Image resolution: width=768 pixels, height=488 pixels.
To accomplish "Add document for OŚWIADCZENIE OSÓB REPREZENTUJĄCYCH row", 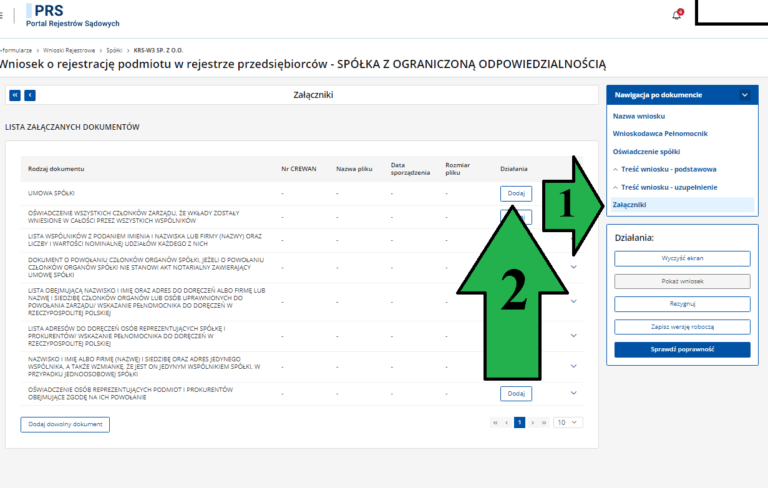I will point(516,393).
